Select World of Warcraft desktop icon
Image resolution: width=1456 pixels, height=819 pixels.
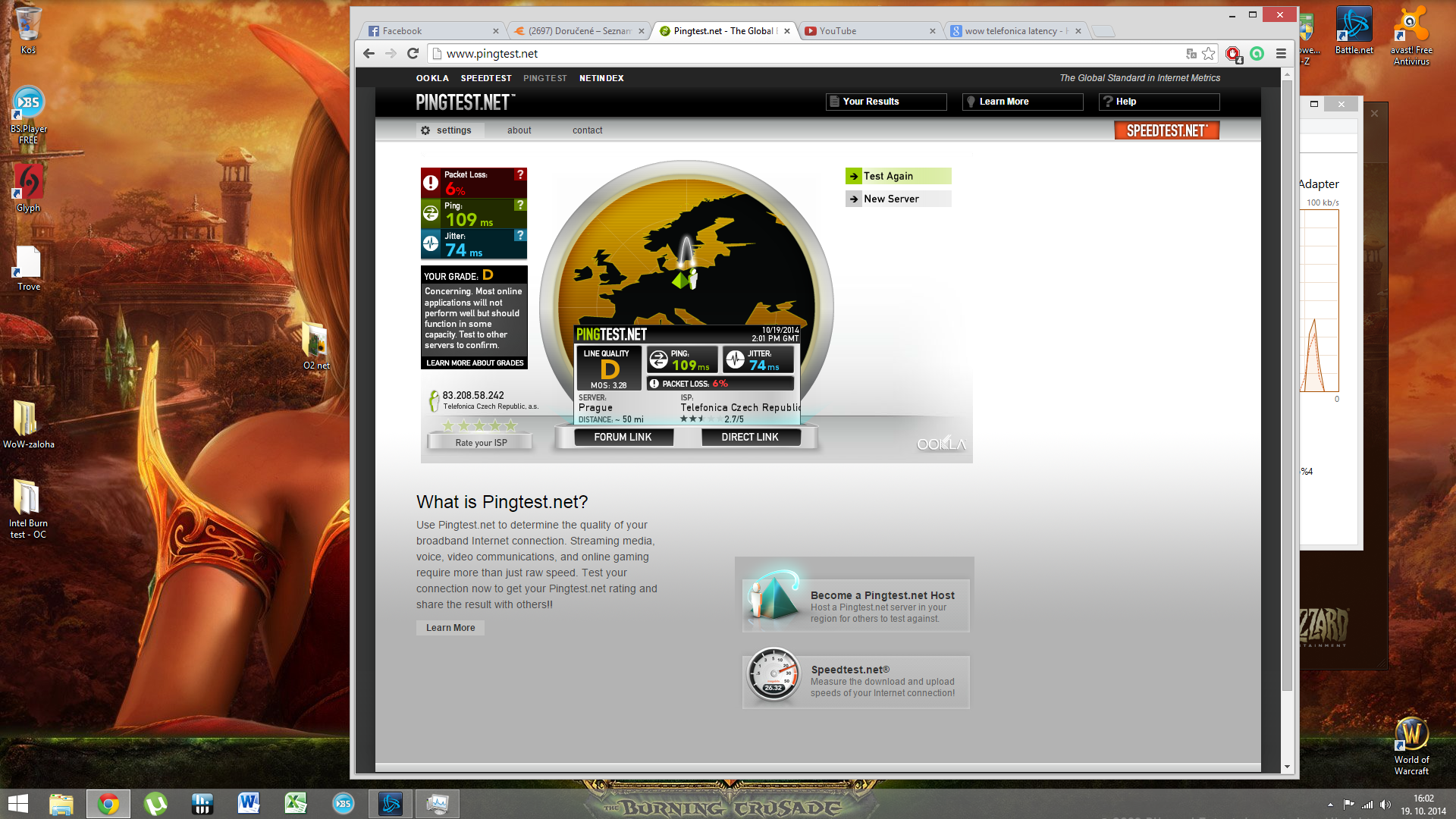pos(1411,746)
